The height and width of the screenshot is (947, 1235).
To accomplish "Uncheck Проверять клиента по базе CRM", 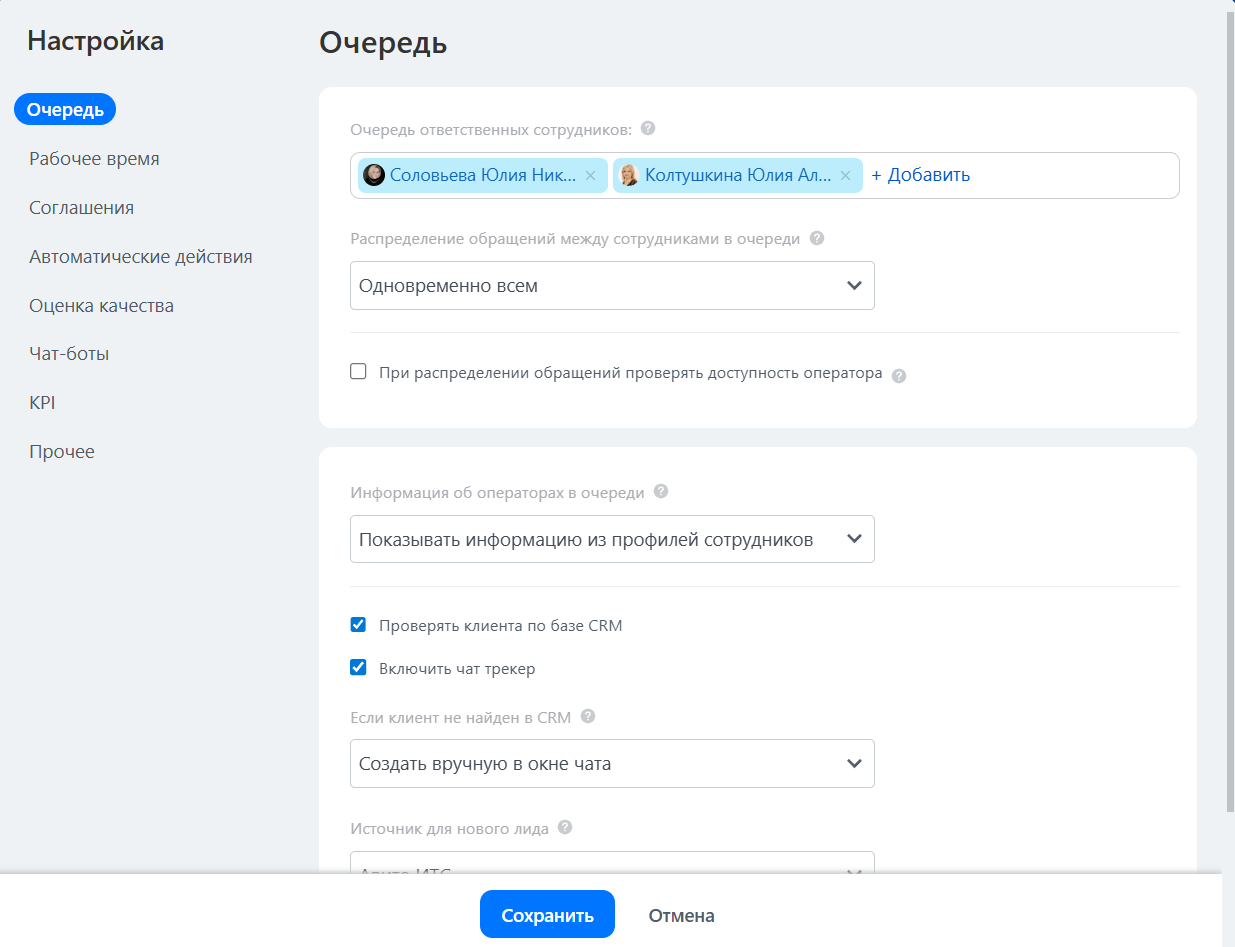I will (x=358, y=625).
